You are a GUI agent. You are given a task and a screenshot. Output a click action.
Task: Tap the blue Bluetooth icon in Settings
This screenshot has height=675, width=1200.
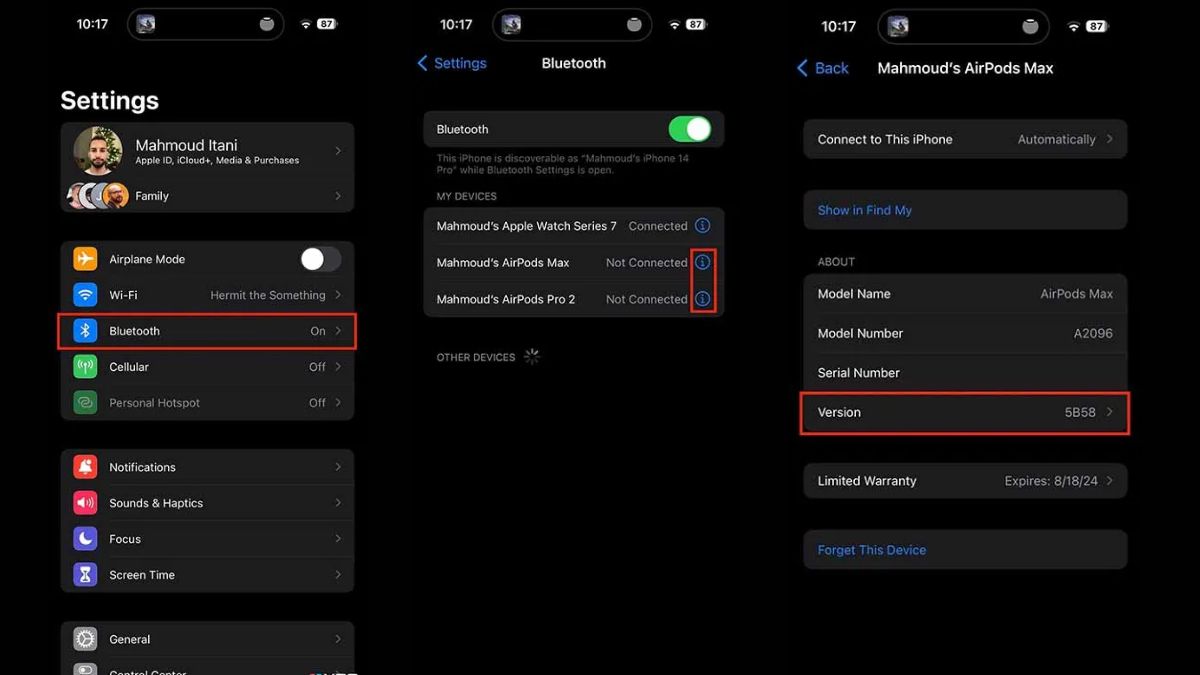pyautogui.click(x=85, y=331)
